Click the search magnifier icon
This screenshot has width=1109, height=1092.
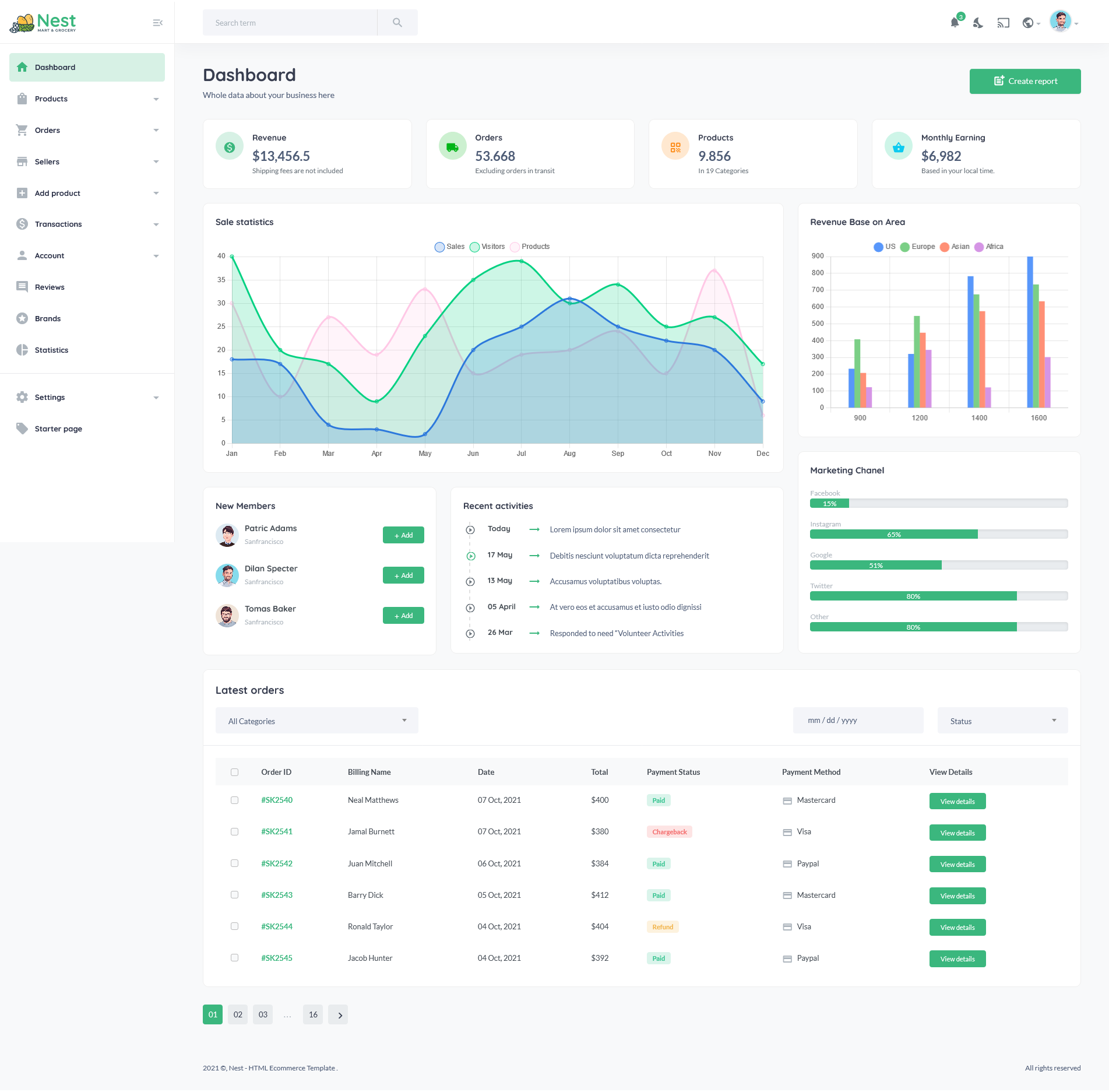coord(397,23)
